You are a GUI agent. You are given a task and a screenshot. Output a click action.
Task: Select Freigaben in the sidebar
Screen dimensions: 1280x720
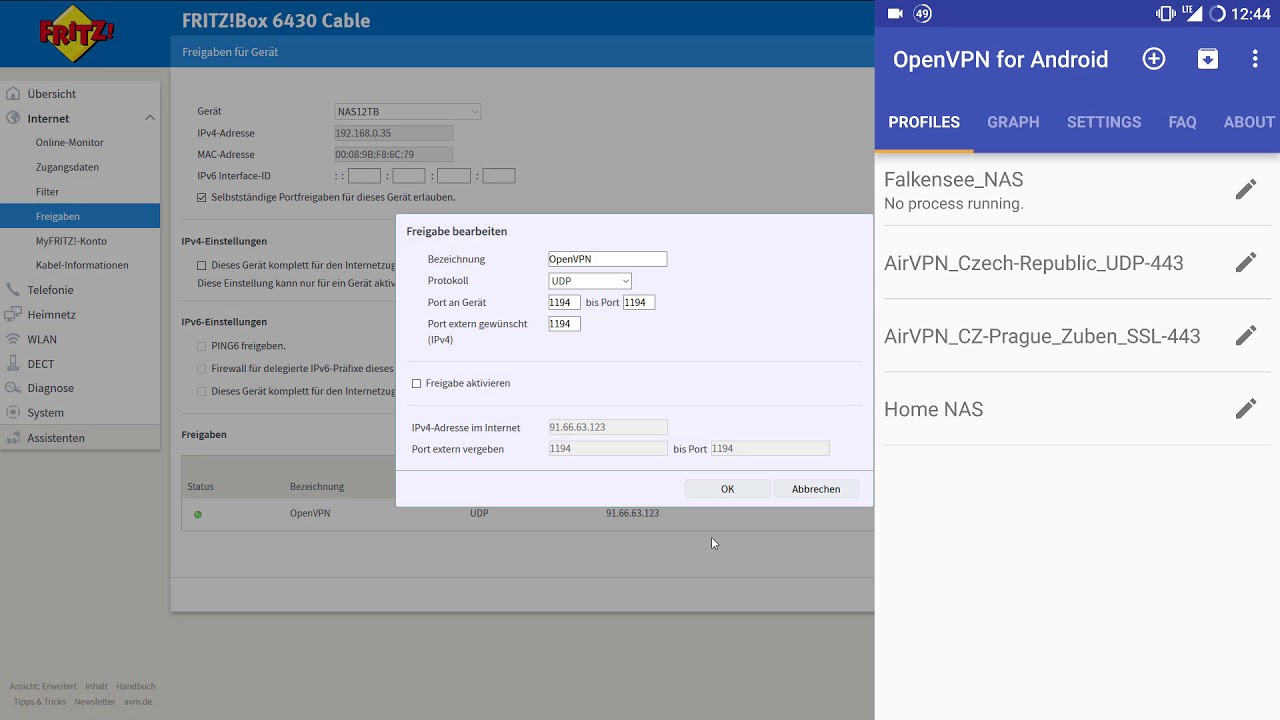[x=80, y=216]
